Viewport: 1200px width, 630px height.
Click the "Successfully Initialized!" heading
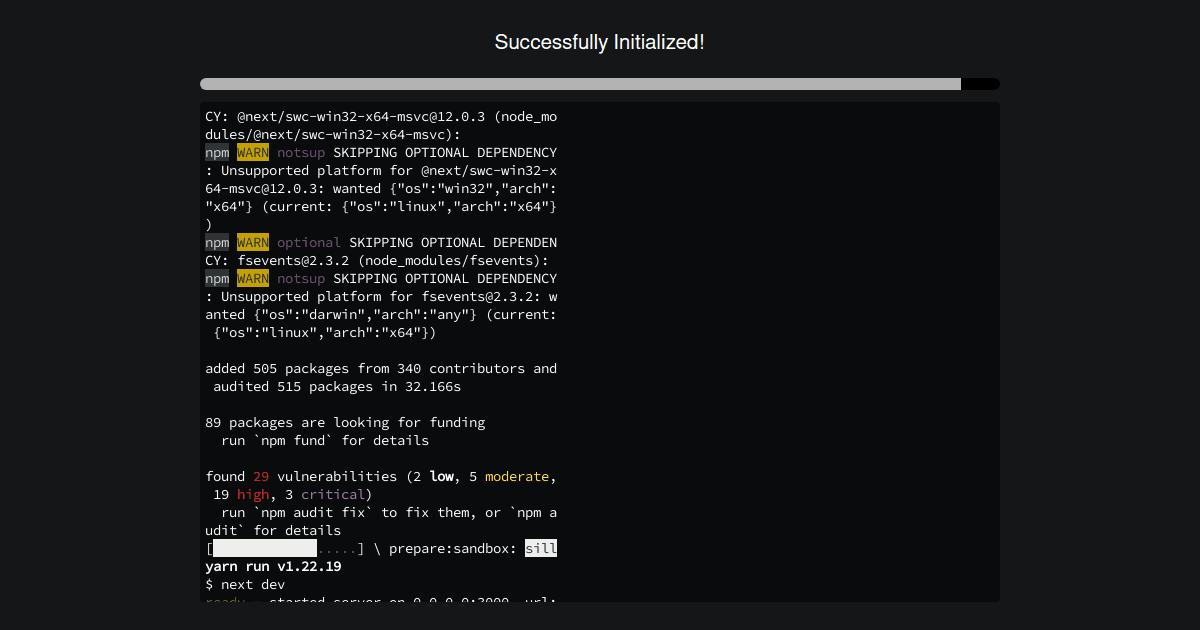(599, 42)
